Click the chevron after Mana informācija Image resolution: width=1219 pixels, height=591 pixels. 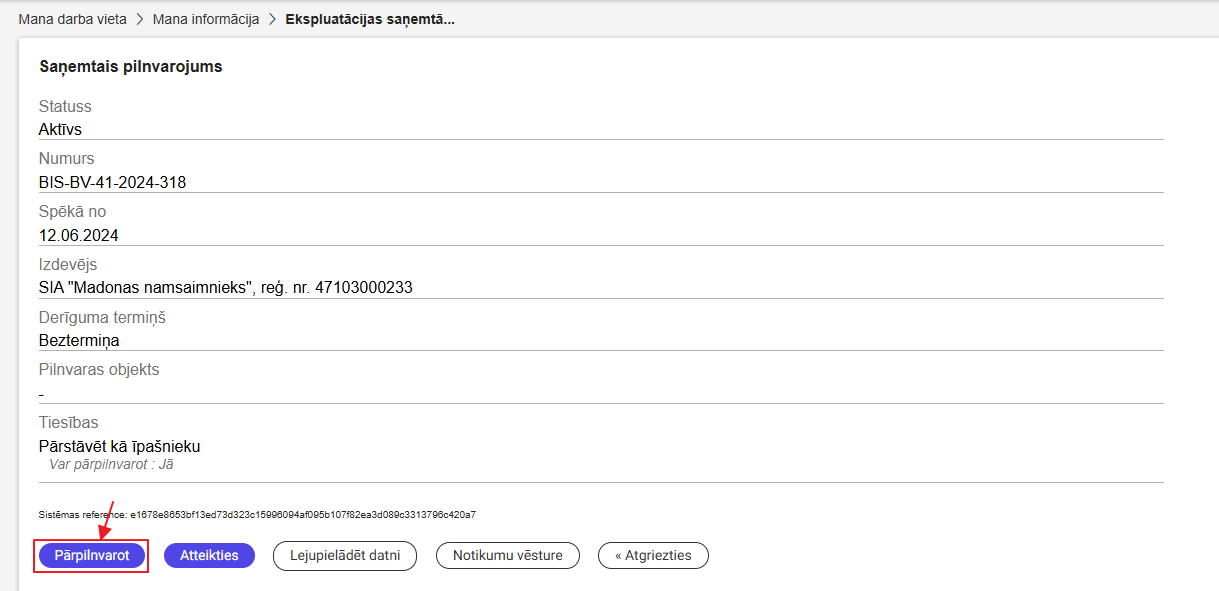pyautogui.click(x=272, y=19)
